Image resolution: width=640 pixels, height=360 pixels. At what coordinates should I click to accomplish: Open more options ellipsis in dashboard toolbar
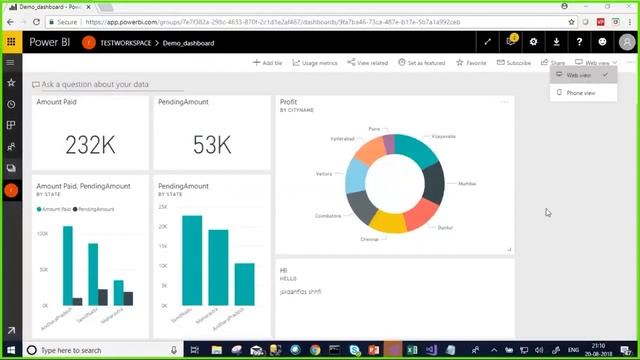point(631,62)
